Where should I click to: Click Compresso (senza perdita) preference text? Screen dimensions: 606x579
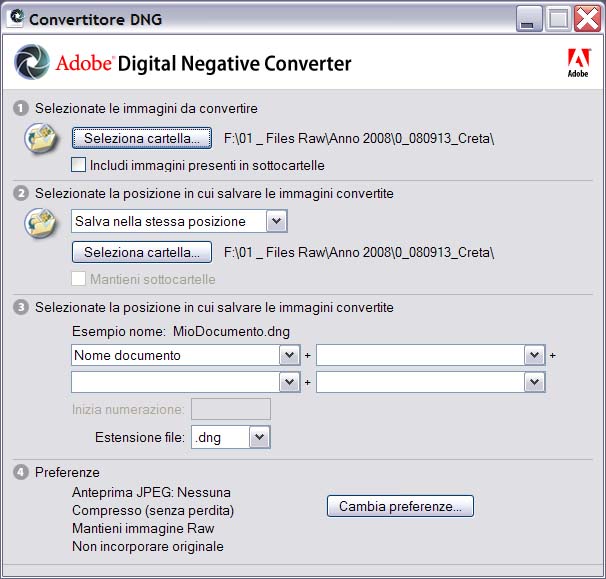coord(153,510)
